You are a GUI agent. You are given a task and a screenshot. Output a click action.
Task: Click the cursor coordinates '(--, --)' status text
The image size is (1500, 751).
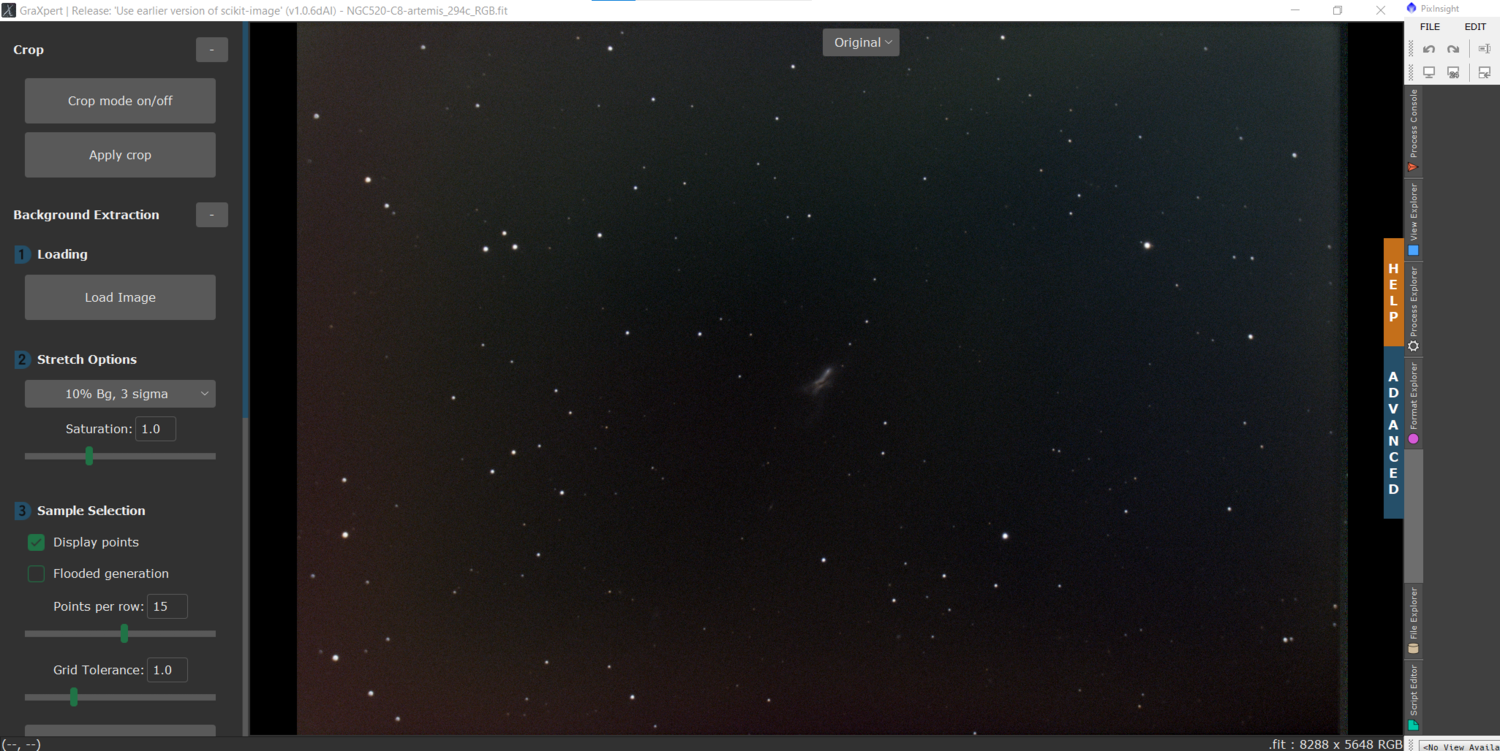21,744
